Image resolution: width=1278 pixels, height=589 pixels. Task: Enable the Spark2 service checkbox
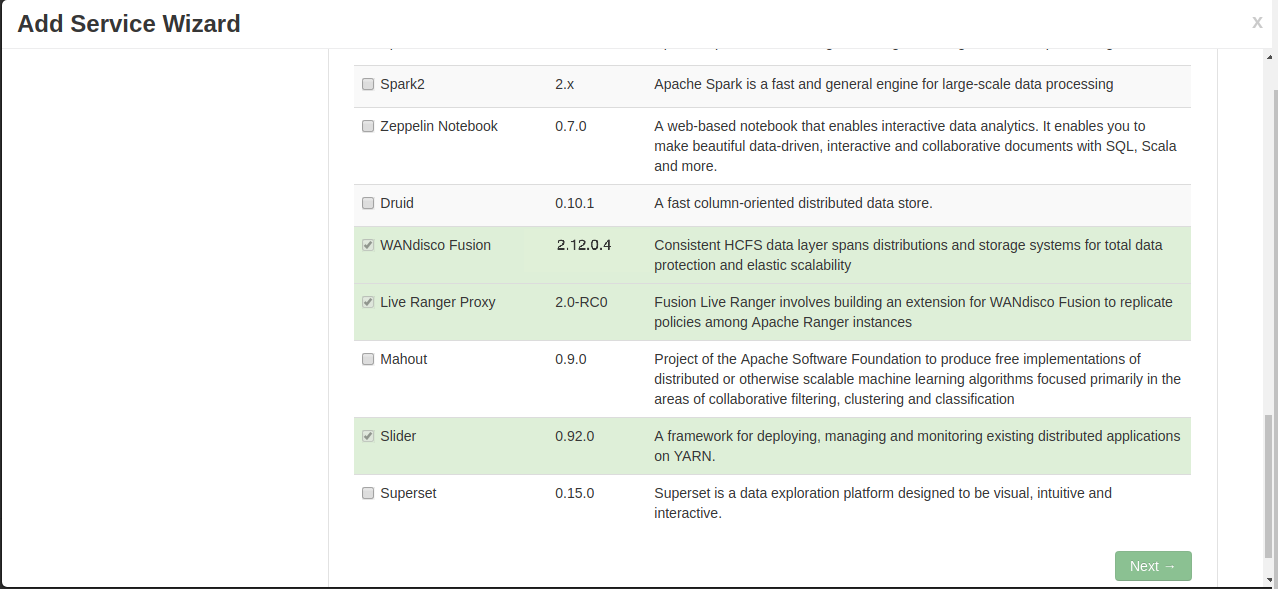click(x=368, y=85)
